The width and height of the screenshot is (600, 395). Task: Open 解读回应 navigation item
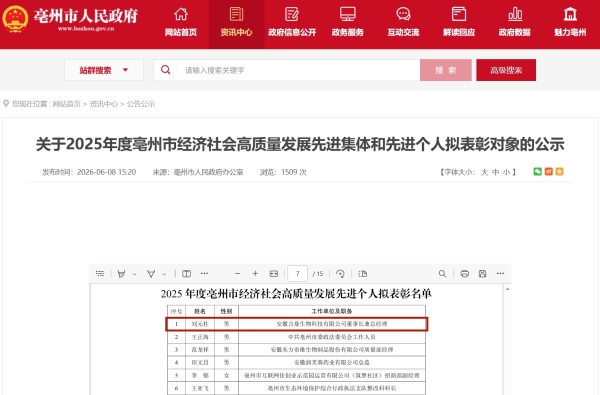[x=459, y=23]
